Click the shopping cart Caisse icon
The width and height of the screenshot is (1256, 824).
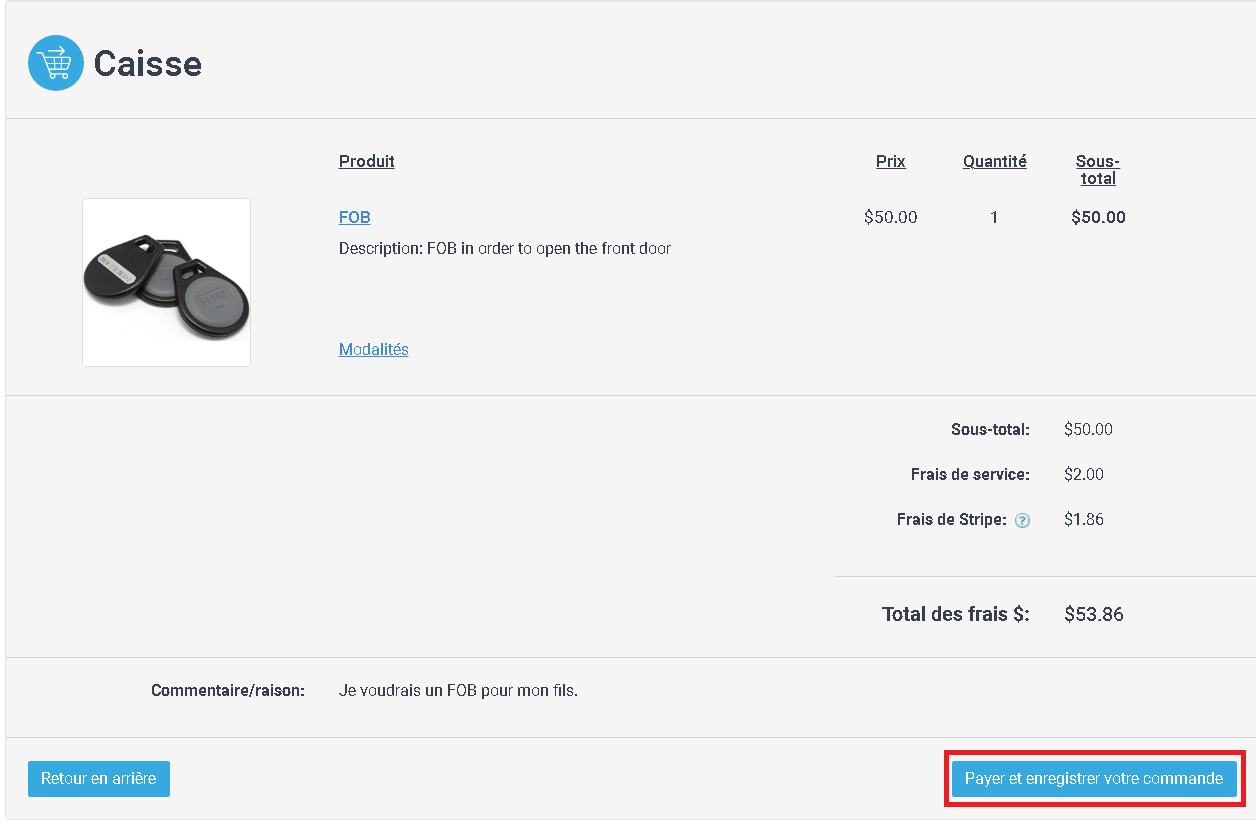(56, 63)
